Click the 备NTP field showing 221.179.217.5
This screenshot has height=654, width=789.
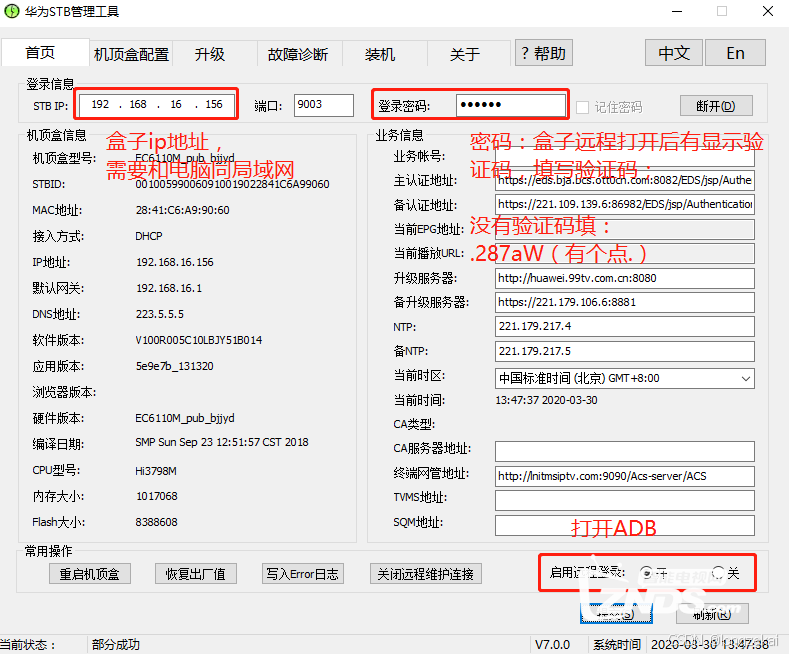click(x=624, y=351)
